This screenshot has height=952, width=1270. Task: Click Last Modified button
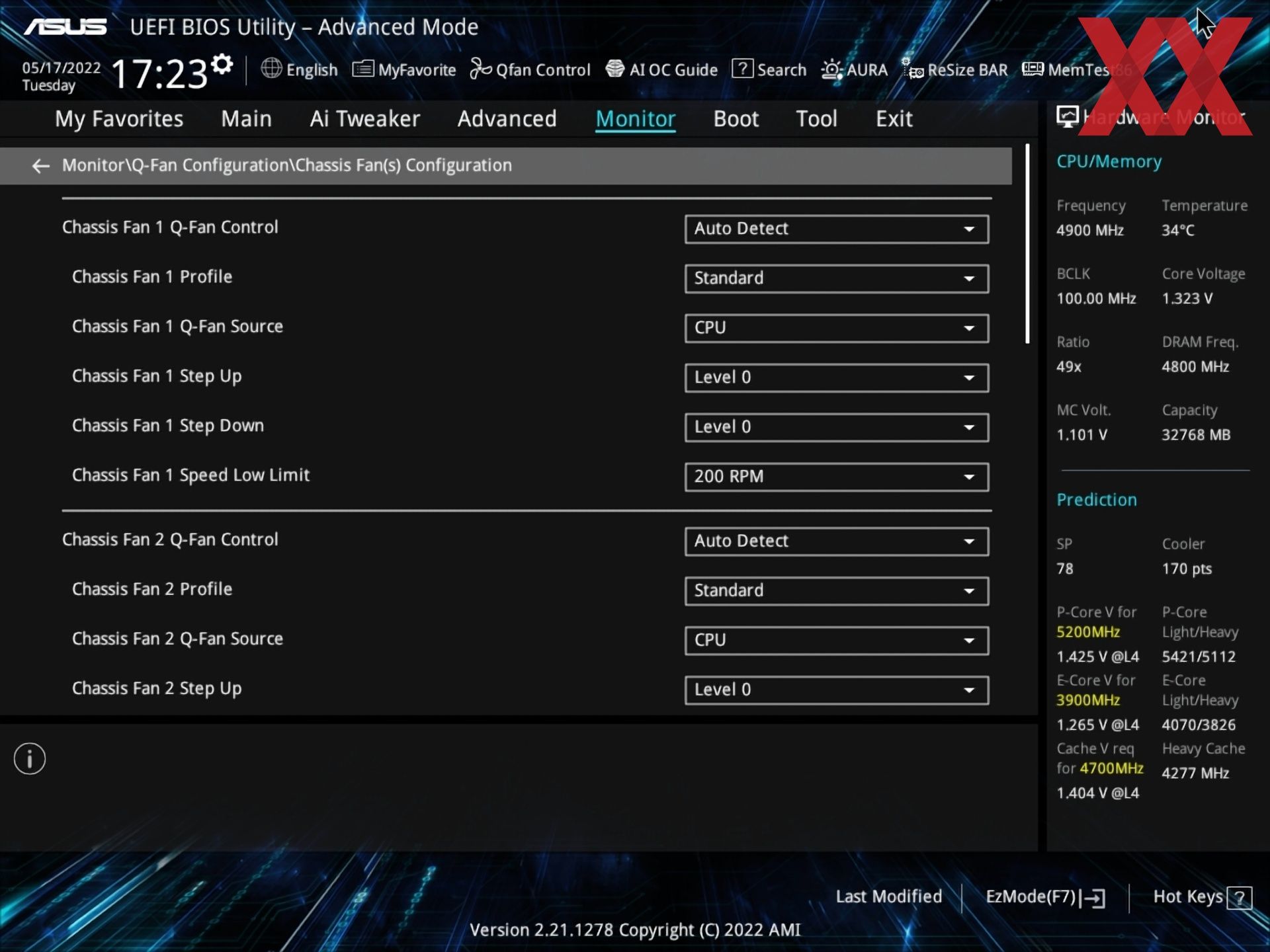(888, 896)
